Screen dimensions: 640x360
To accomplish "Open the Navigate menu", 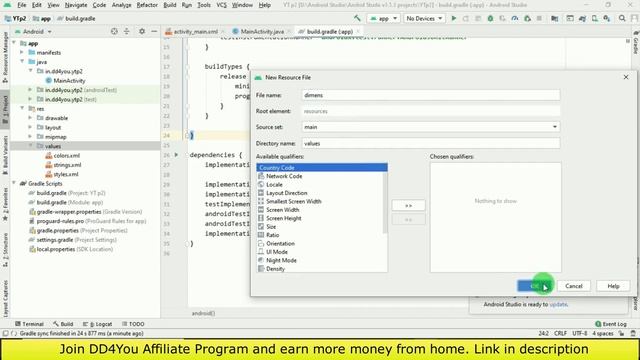I will 76,5.
